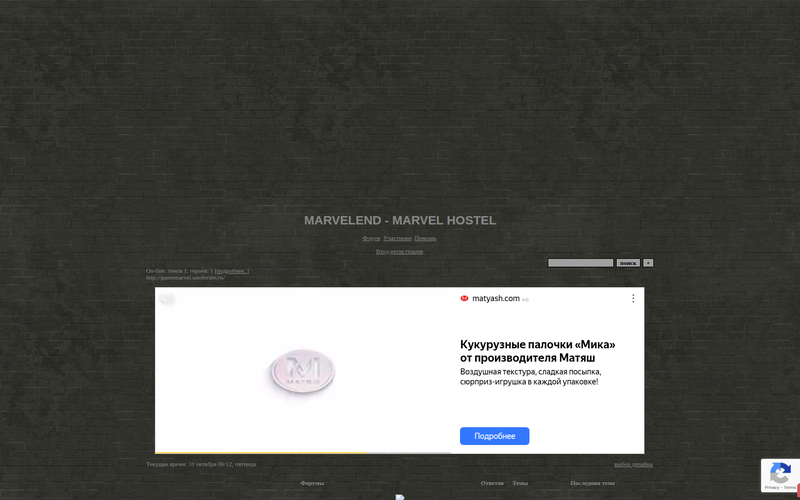Expand advanced search with the plus button

pos(648,263)
